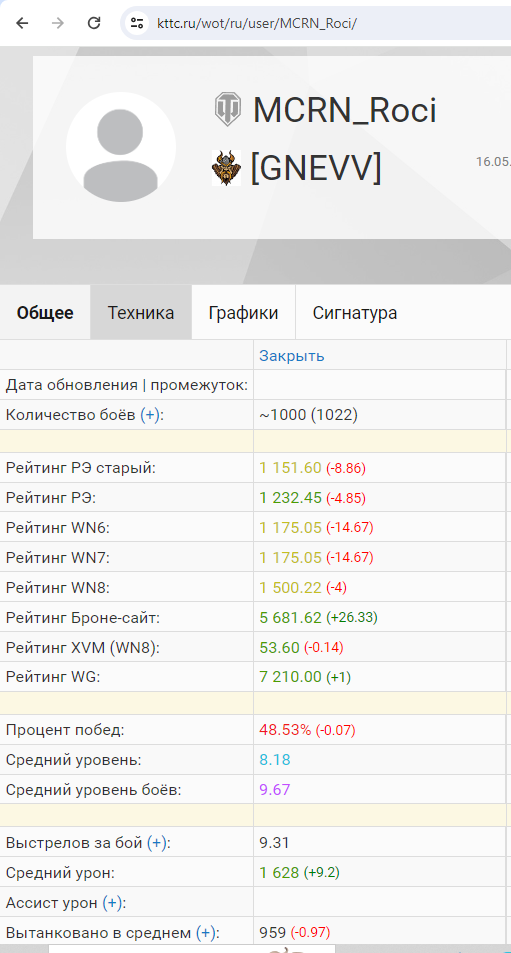Select the Общее tab
The image size is (511, 953).
click(x=45, y=313)
